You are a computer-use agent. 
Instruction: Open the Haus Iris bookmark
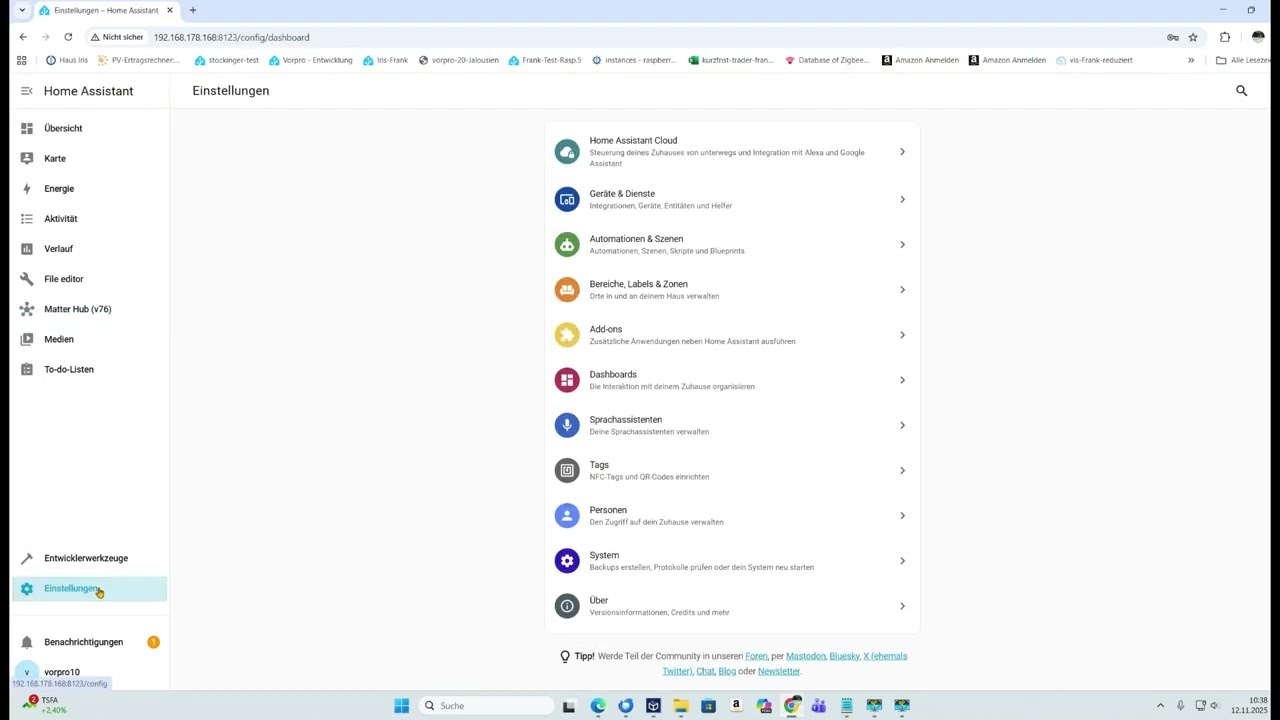(67, 60)
